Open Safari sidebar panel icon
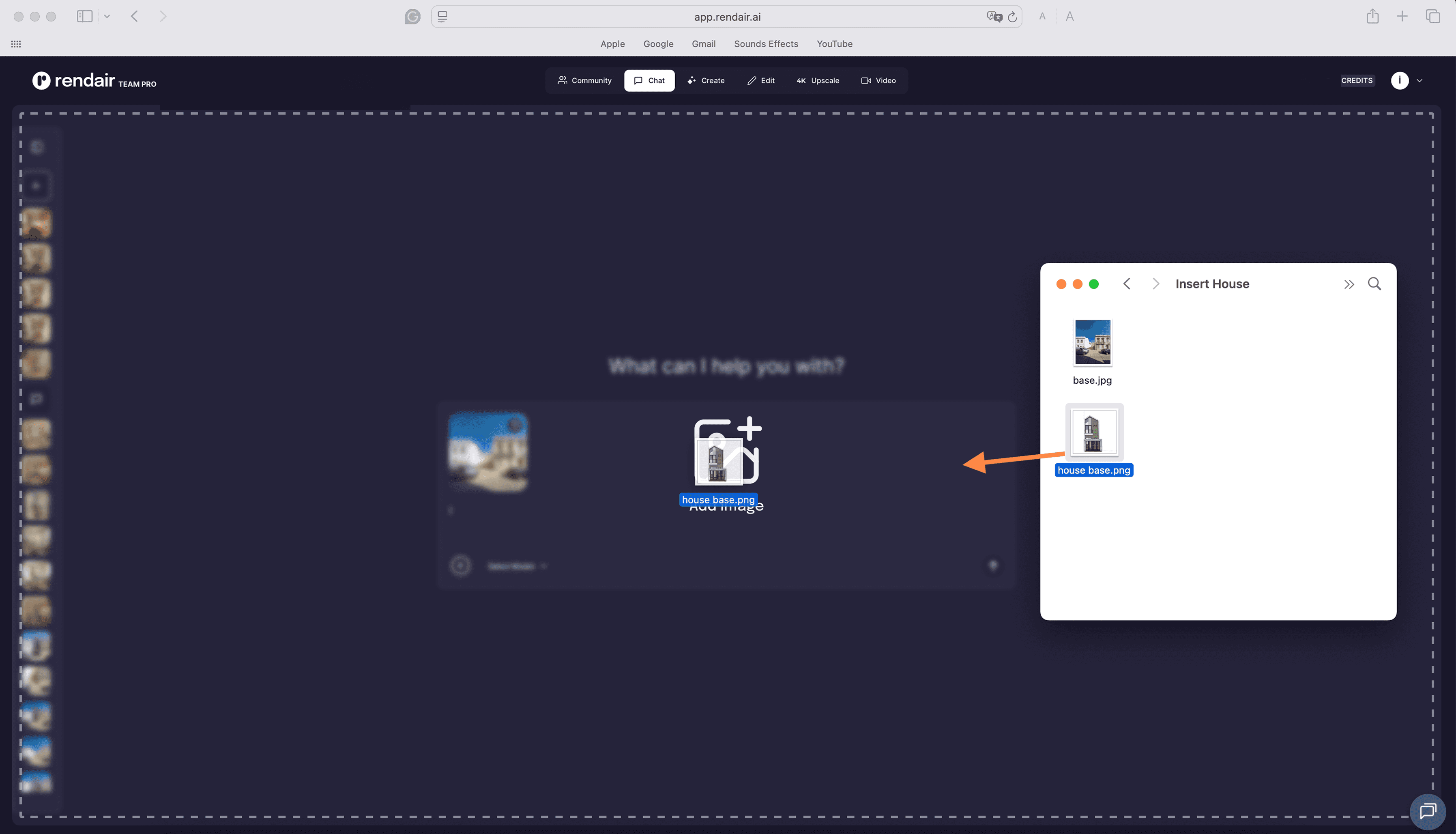Screen dimensions: 1456x834 85,17
